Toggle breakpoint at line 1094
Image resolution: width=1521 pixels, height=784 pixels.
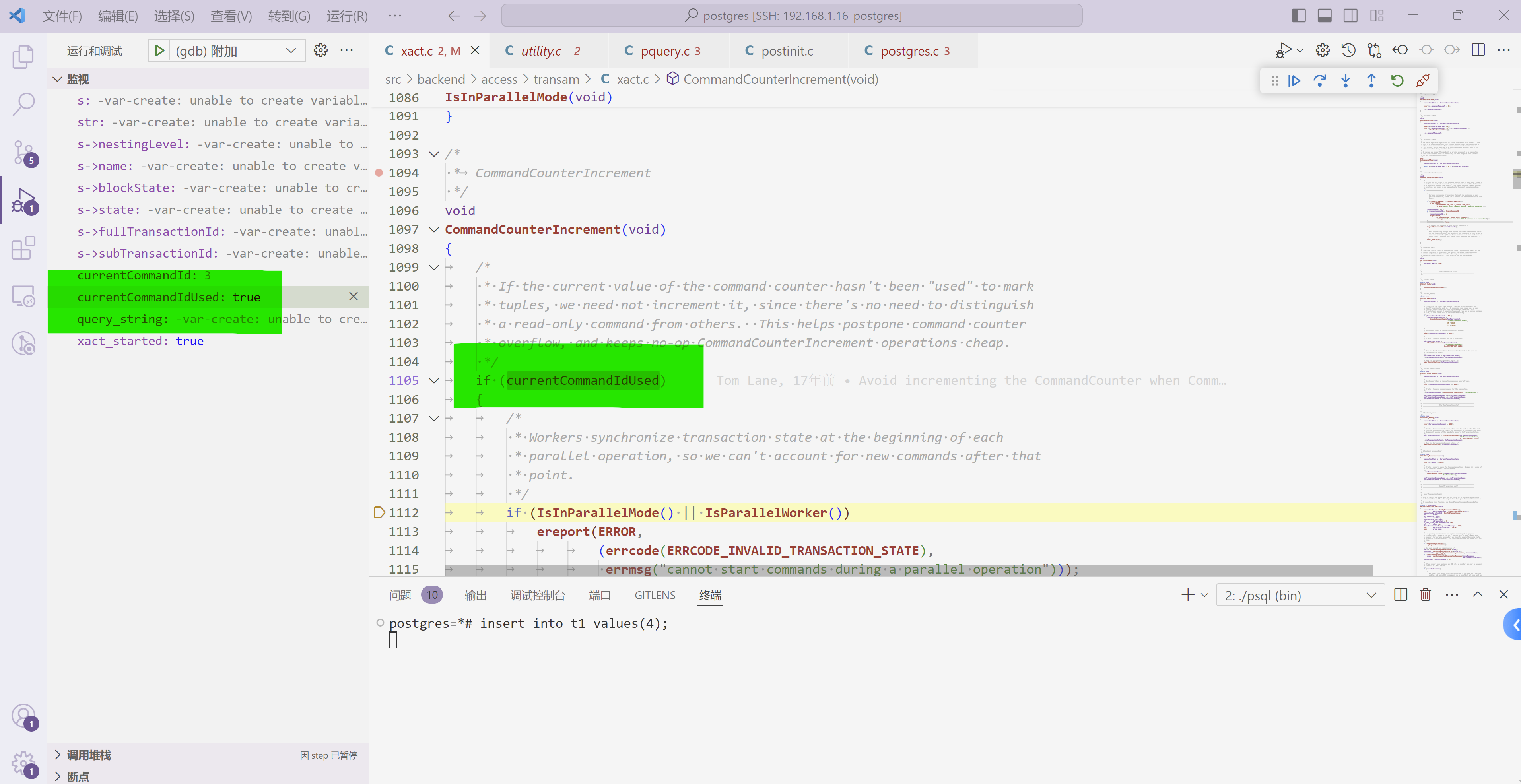pos(379,173)
